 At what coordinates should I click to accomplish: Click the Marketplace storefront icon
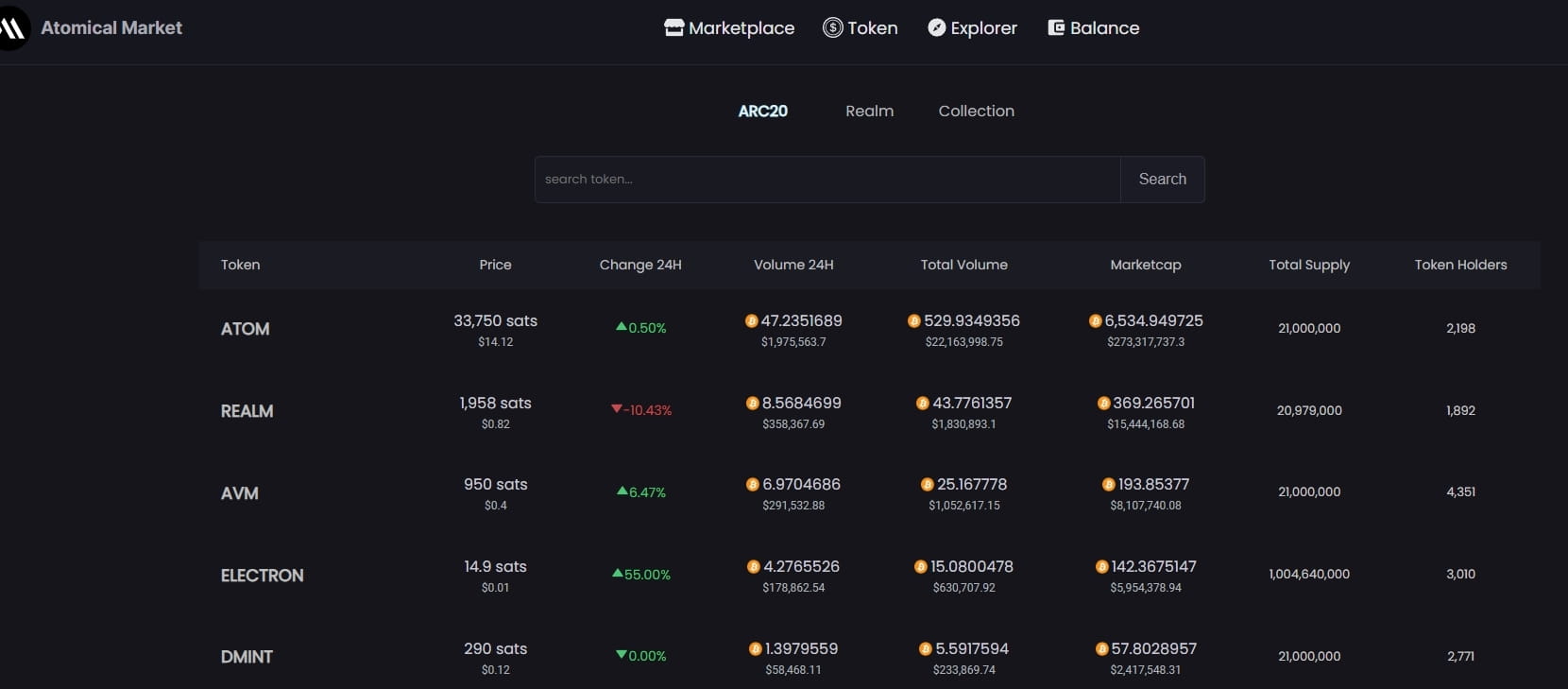pyautogui.click(x=673, y=27)
